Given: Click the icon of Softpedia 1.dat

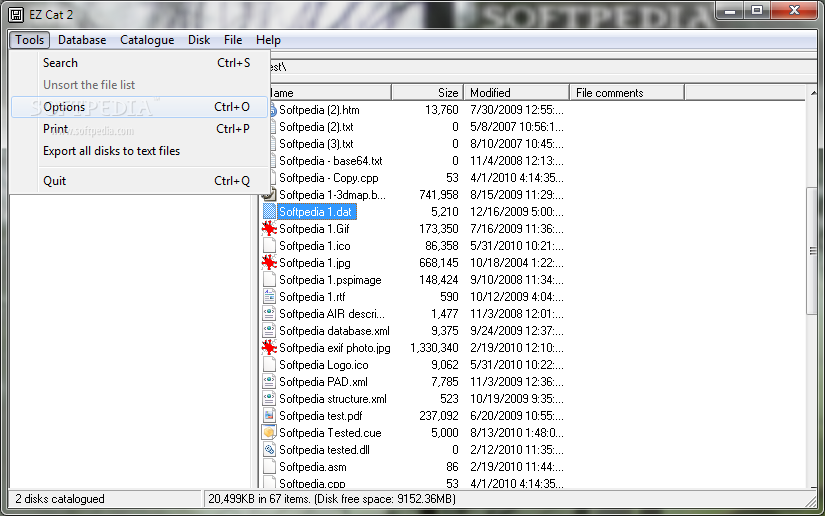Looking at the screenshot, I should [269, 212].
